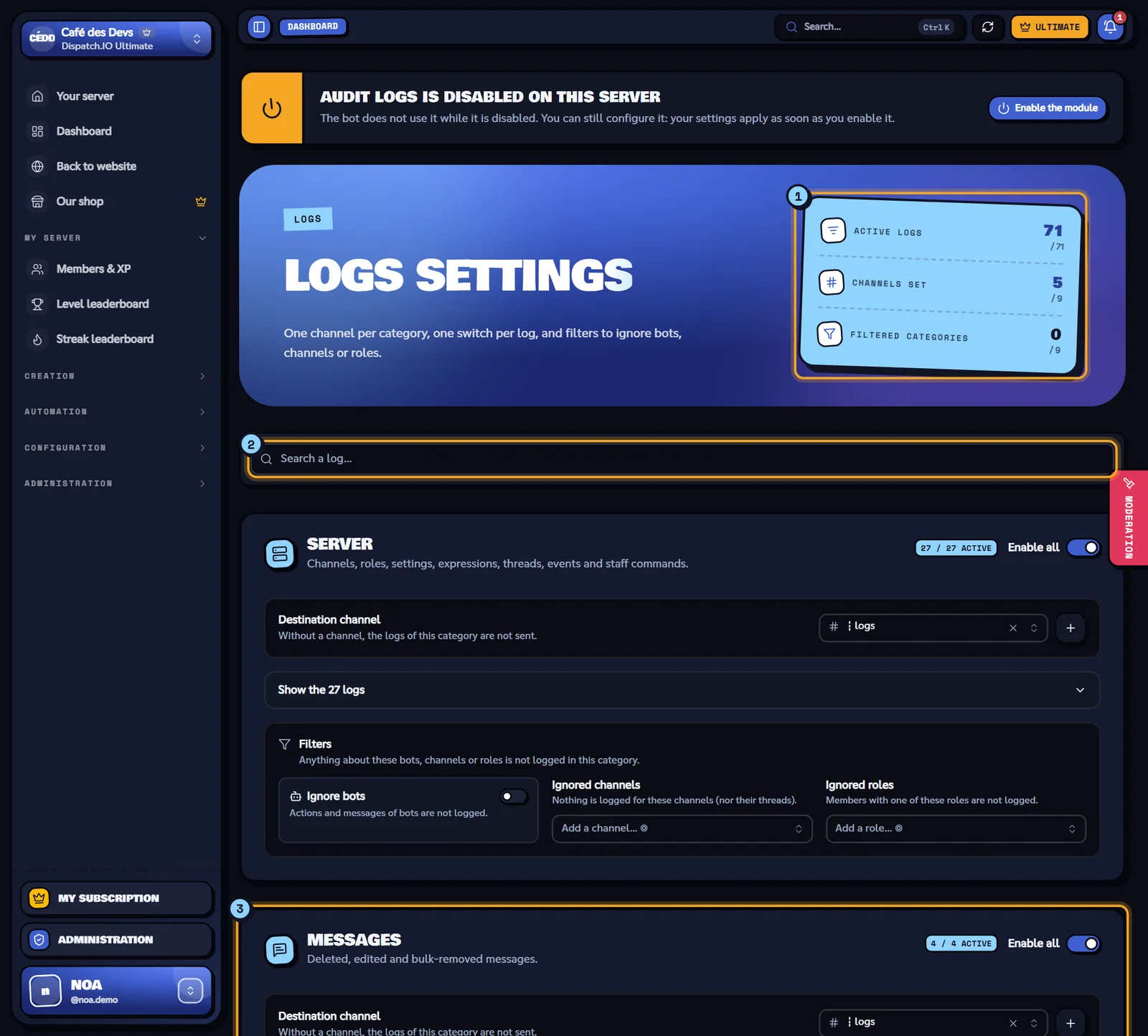
Task: Open the NOA user account menu
Action: pyautogui.click(x=117, y=991)
